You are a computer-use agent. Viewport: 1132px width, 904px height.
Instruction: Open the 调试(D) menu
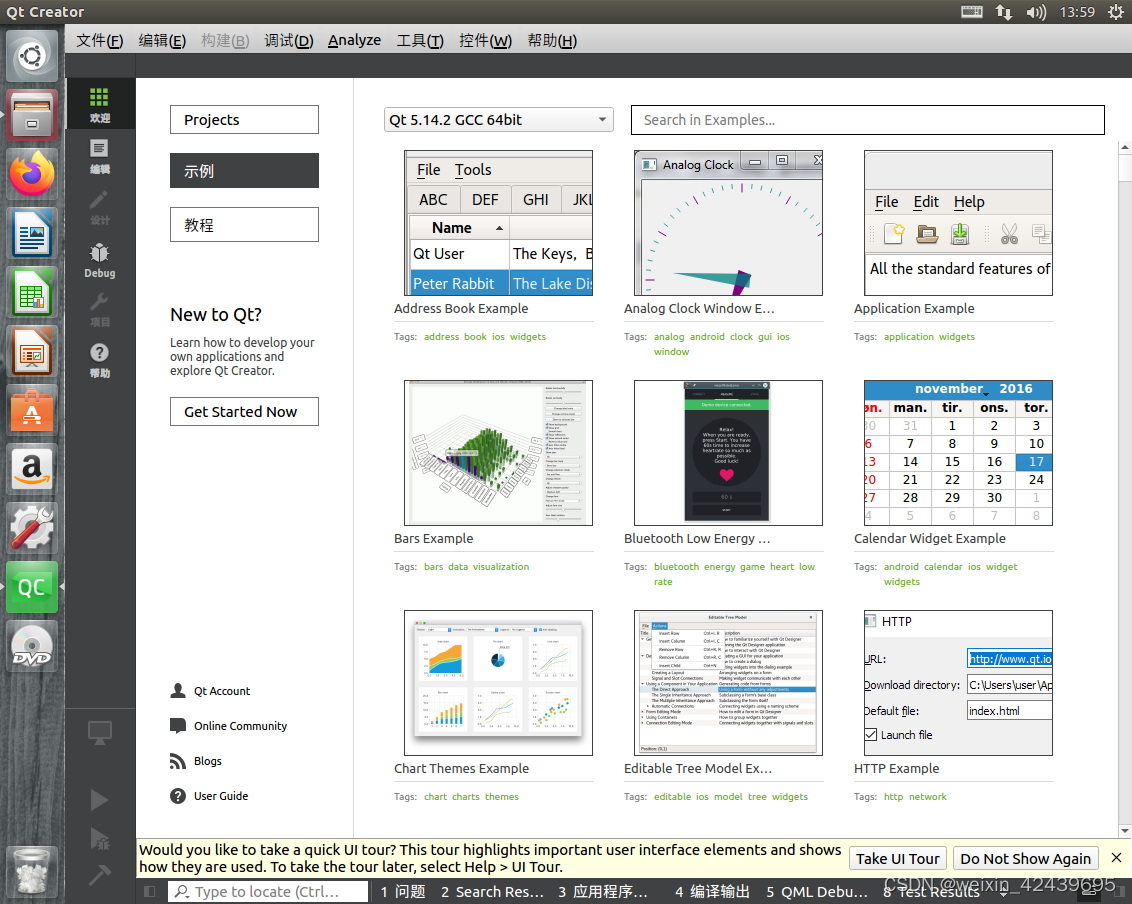pyautogui.click(x=289, y=40)
